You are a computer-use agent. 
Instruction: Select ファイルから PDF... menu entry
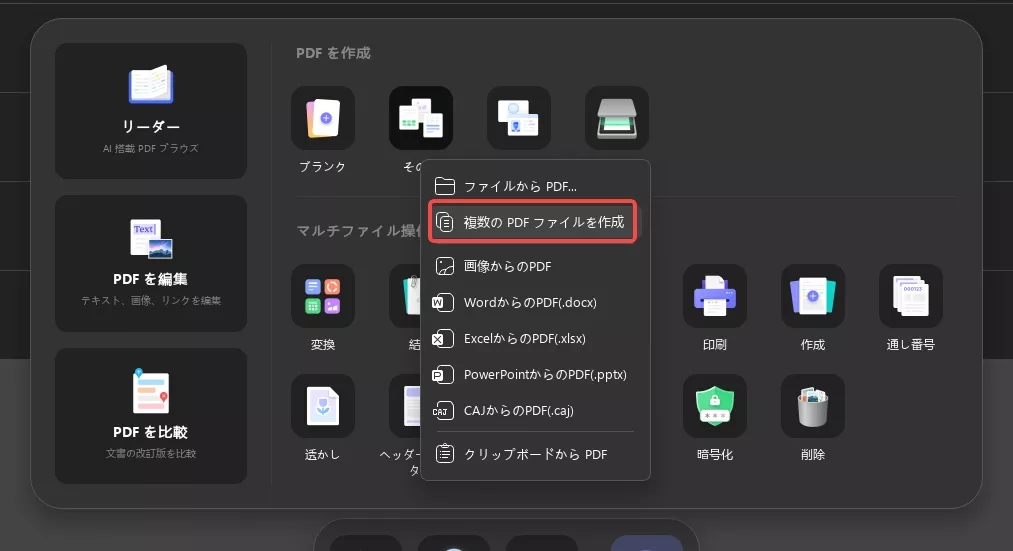point(535,186)
